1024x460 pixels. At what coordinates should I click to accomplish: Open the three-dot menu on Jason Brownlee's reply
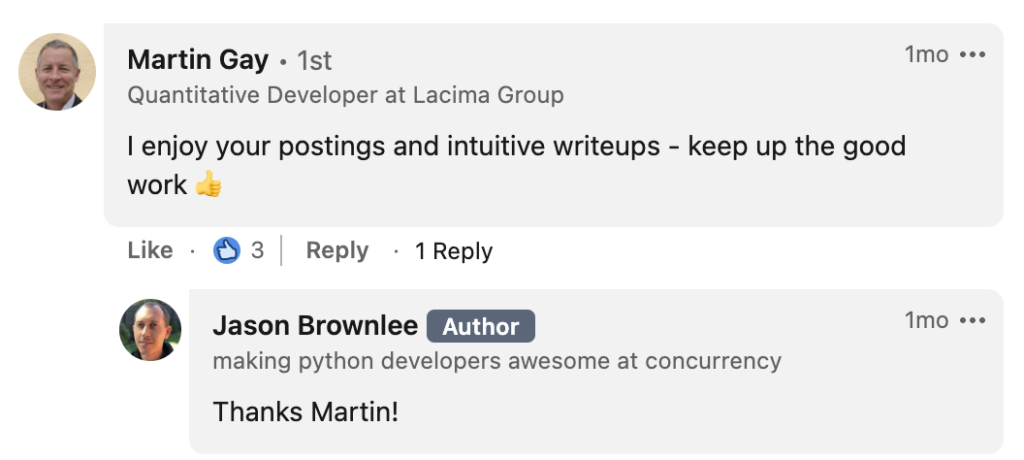[972, 321]
